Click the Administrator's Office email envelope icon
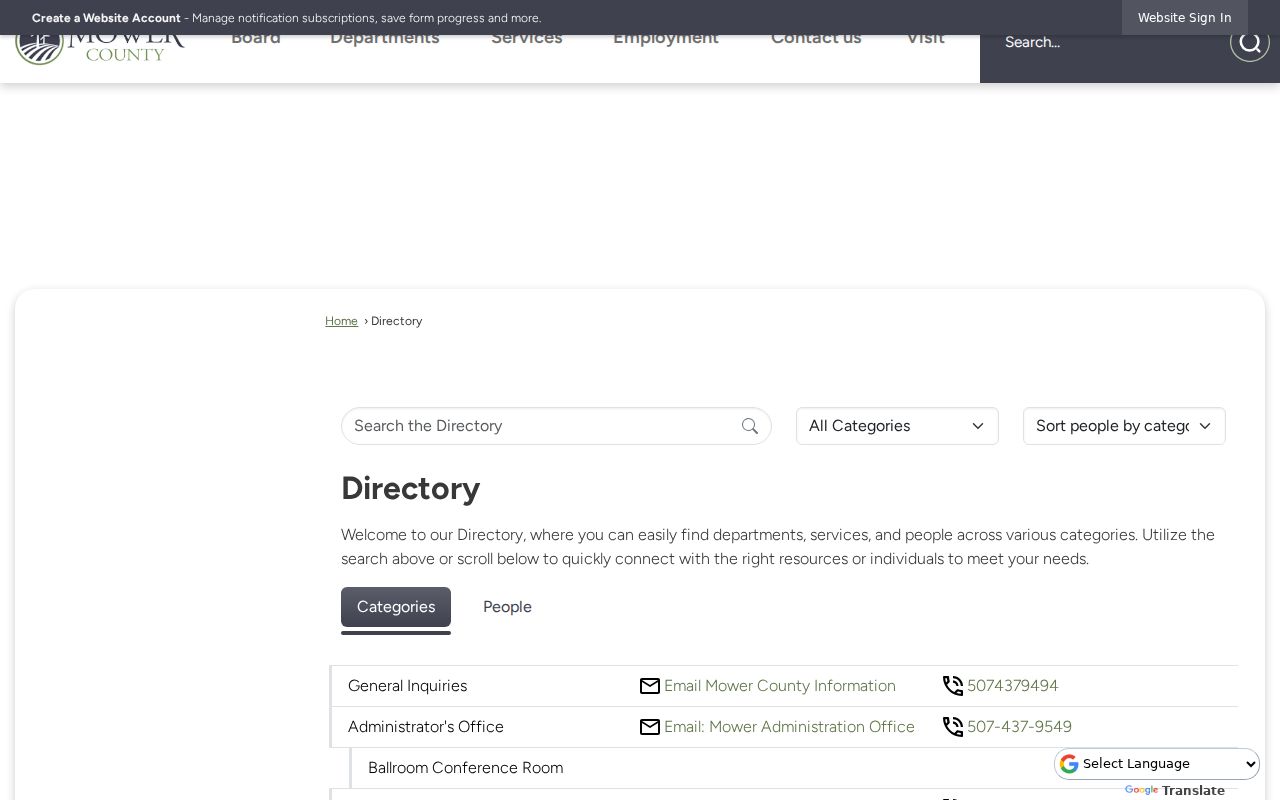Viewport: 1280px width, 800px height. (x=650, y=727)
